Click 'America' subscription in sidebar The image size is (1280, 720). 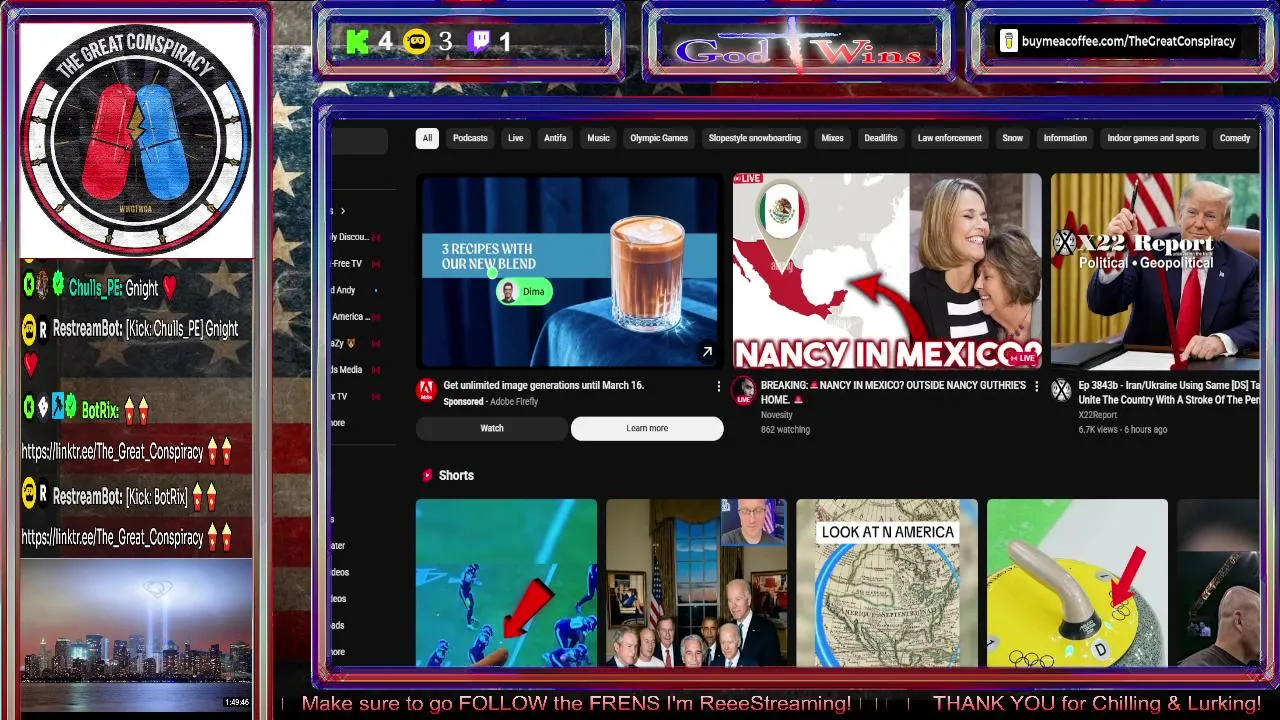click(x=350, y=317)
